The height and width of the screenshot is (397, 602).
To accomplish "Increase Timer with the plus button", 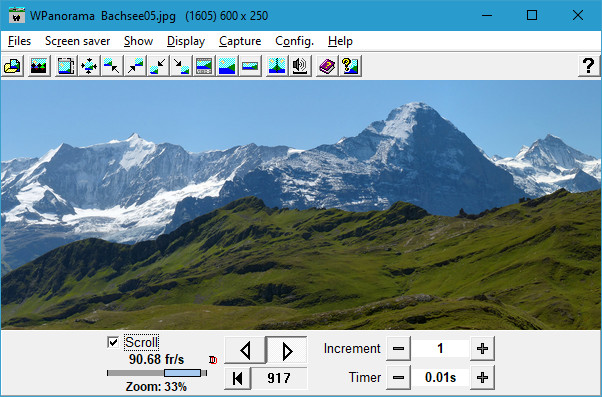I will (482, 378).
